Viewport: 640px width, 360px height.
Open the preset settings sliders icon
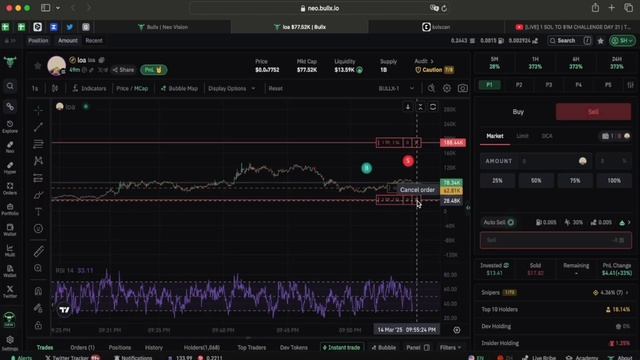click(x=631, y=85)
